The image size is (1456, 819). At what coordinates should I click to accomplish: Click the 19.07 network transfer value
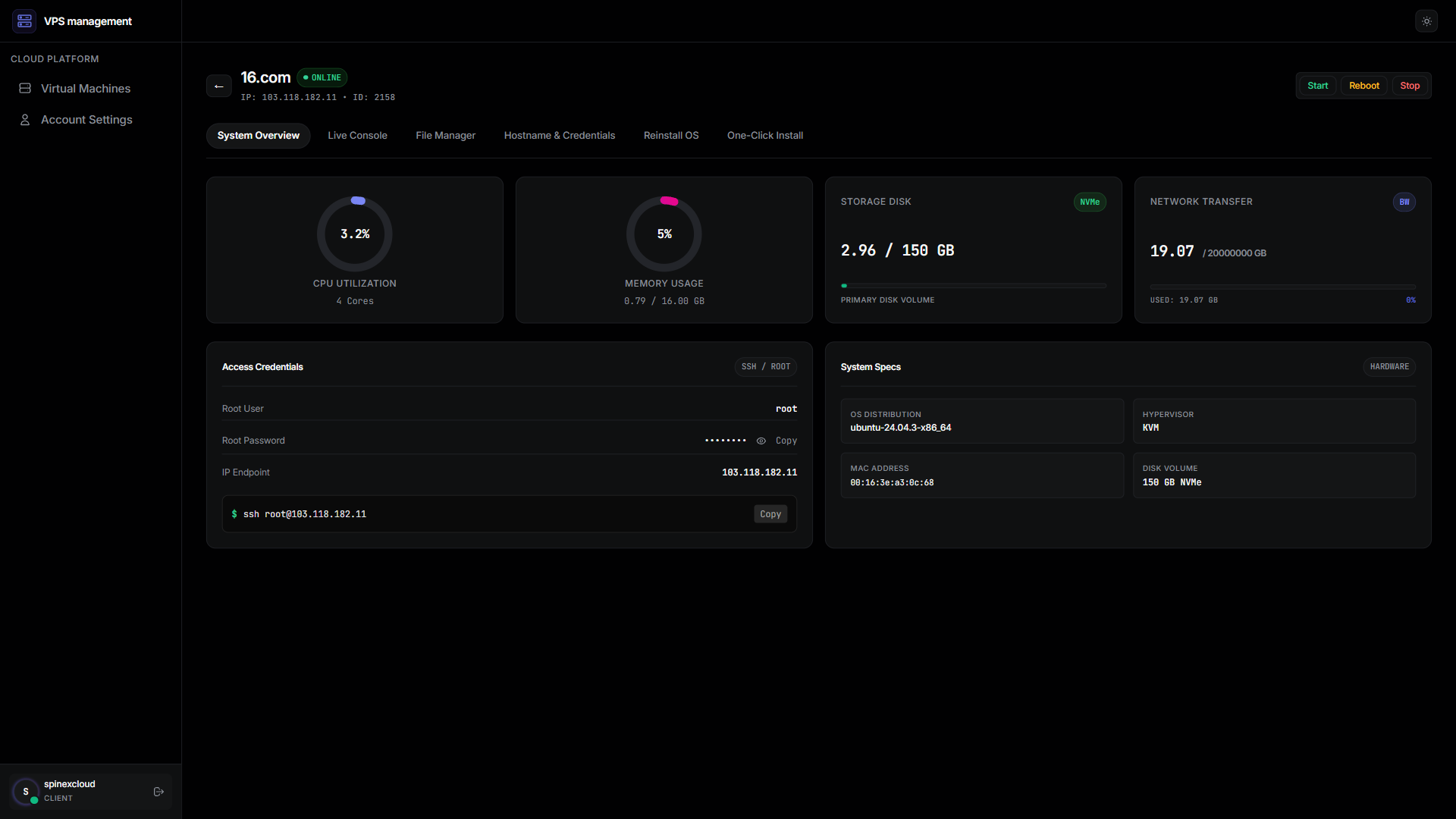pyautogui.click(x=1172, y=251)
